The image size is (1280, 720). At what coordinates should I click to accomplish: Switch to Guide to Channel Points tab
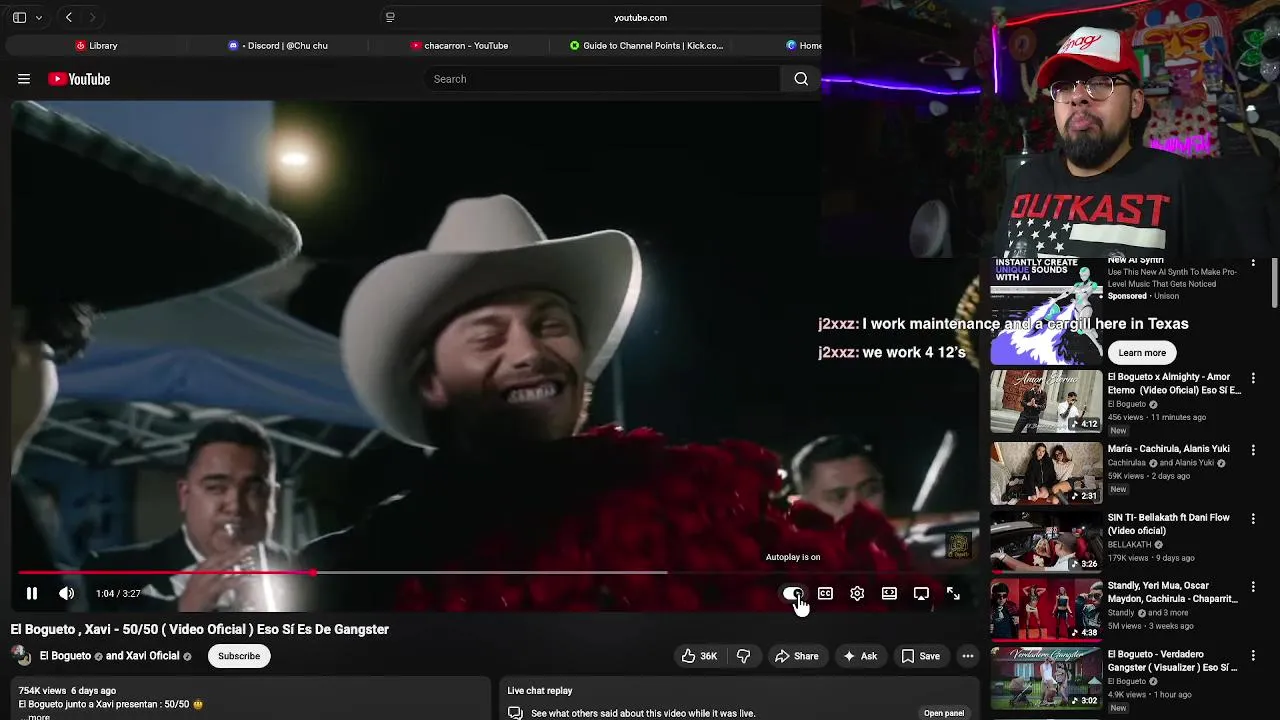coord(646,45)
